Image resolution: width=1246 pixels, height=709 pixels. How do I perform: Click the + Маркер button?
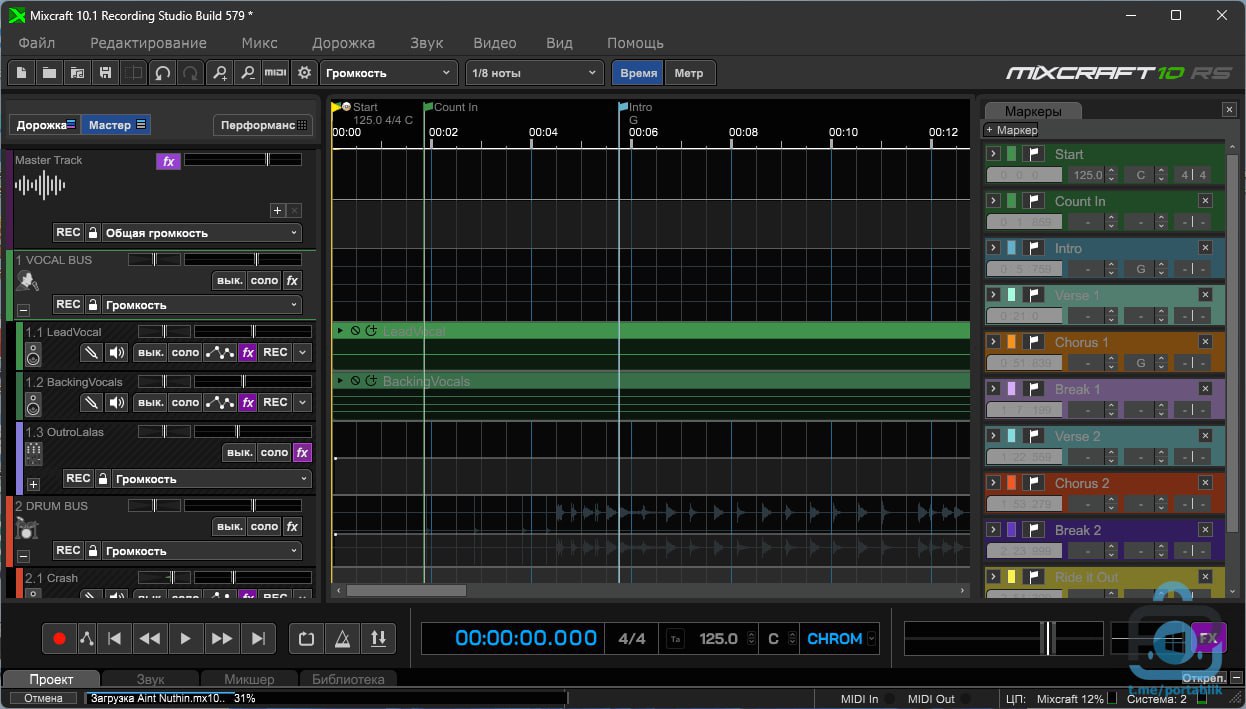[x=1011, y=130]
